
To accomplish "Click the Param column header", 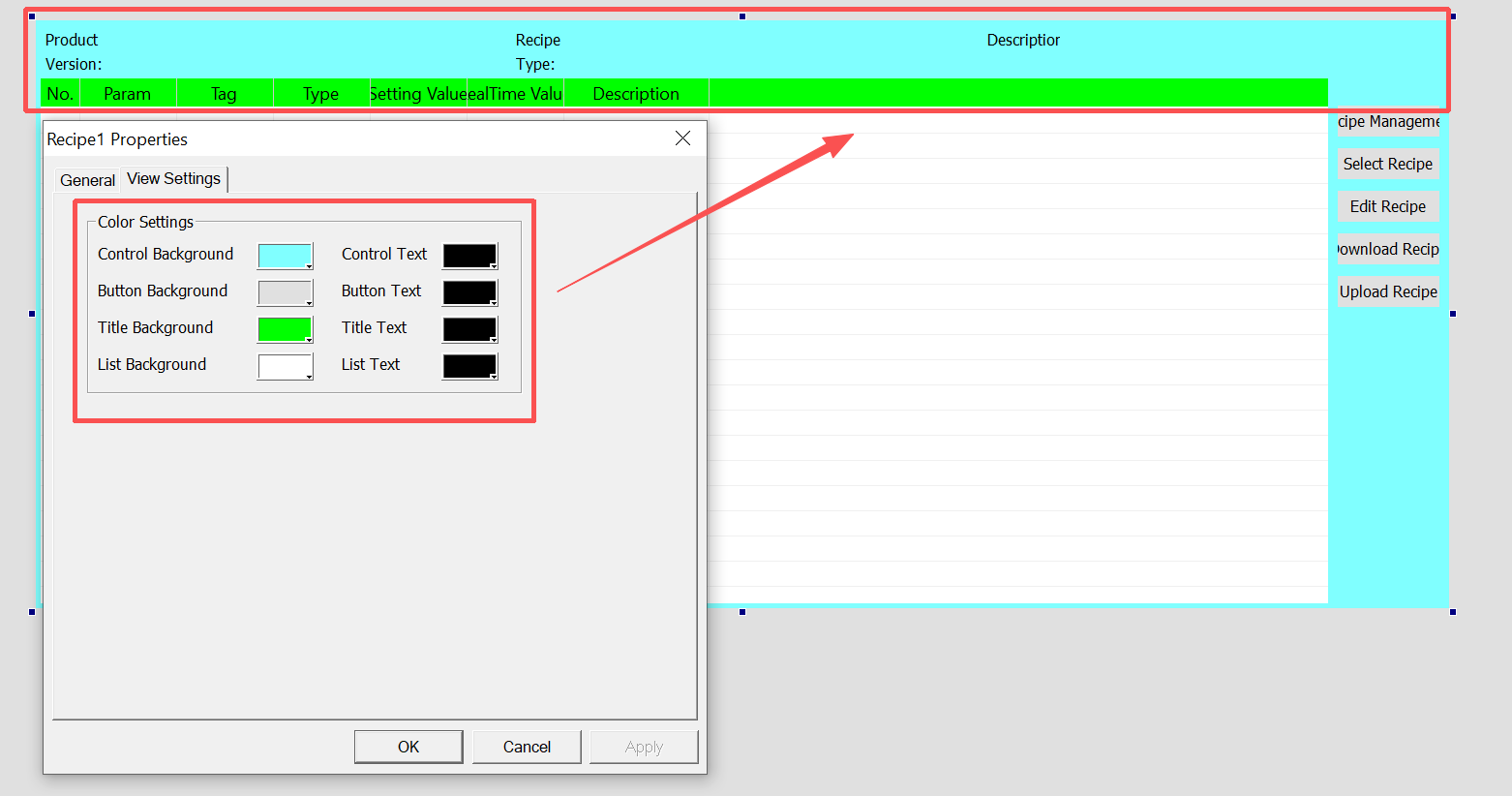I will pyautogui.click(x=128, y=94).
